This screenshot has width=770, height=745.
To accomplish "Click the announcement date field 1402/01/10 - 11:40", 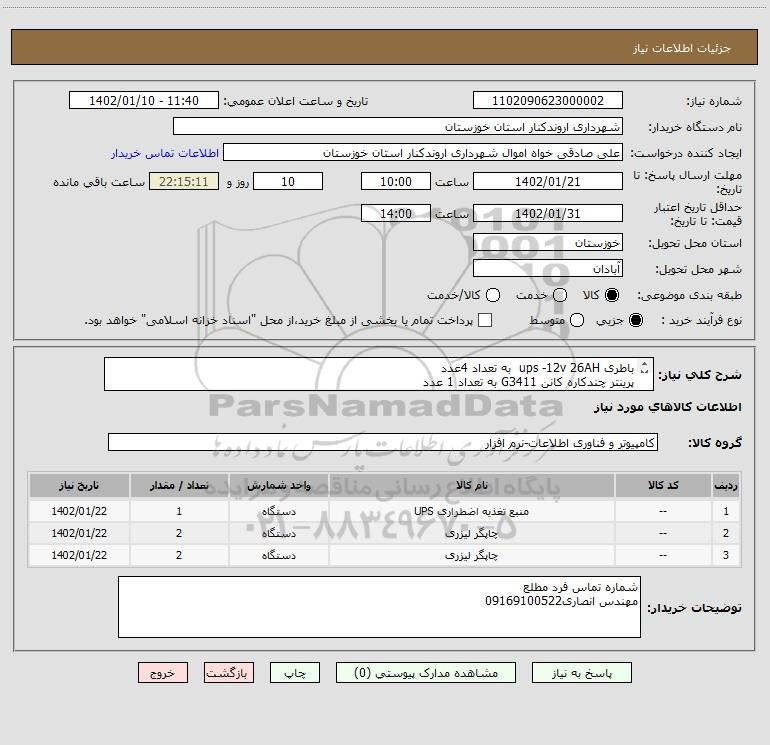I will pyautogui.click(x=144, y=101).
